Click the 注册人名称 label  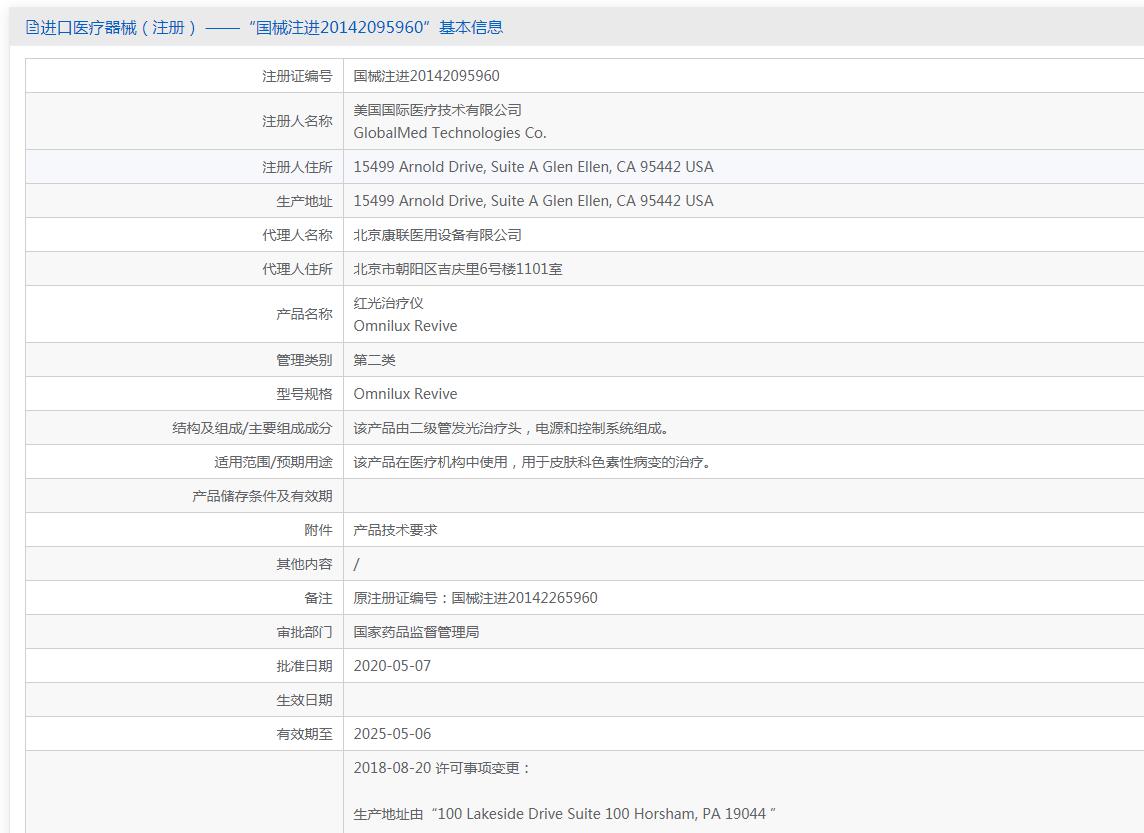(x=297, y=121)
